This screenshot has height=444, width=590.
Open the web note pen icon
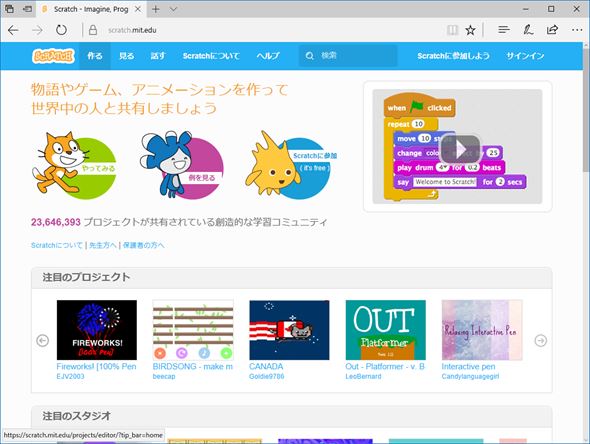(x=528, y=30)
